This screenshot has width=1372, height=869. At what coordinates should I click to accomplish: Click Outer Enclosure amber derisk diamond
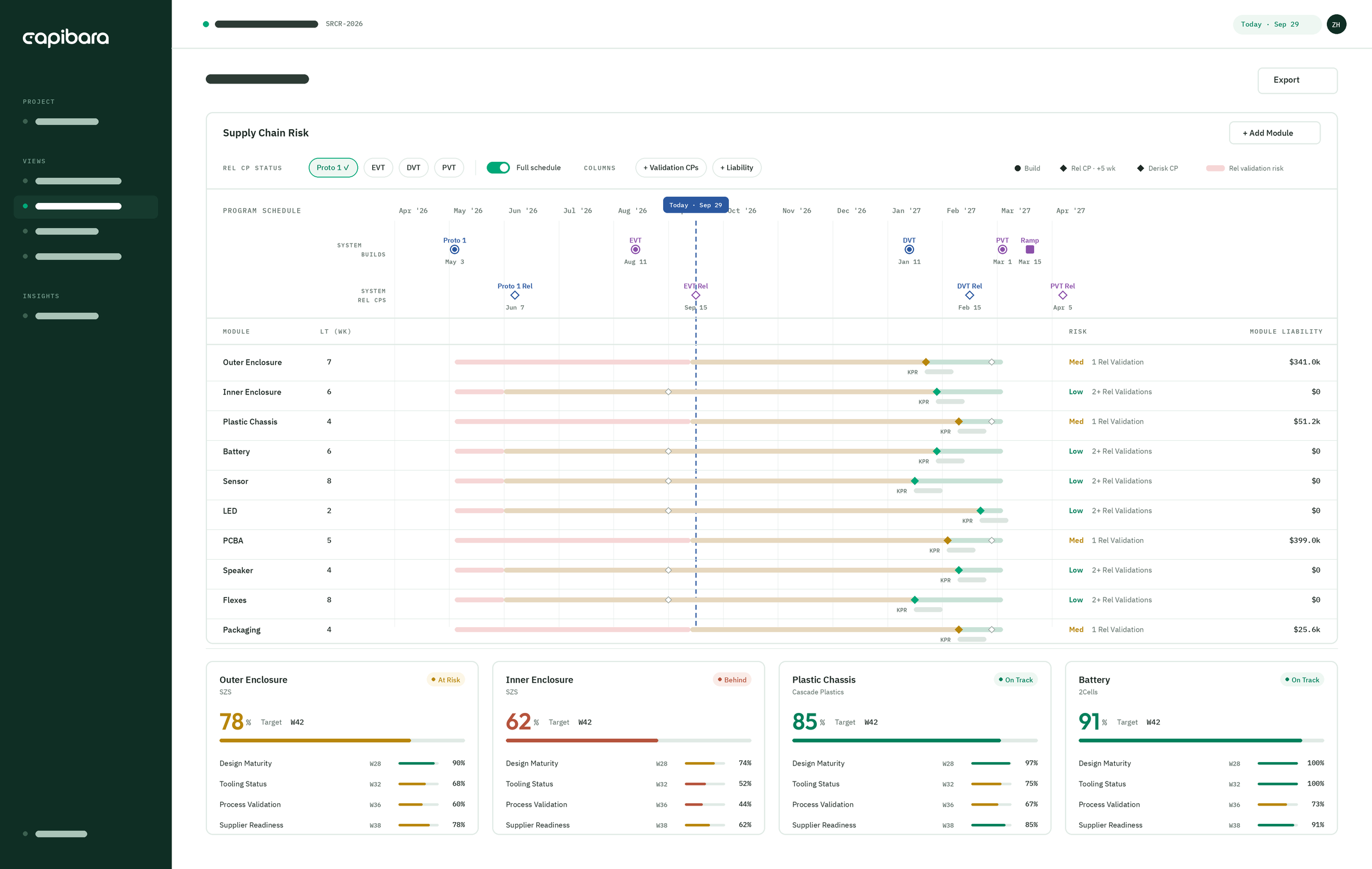tap(926, 362)
